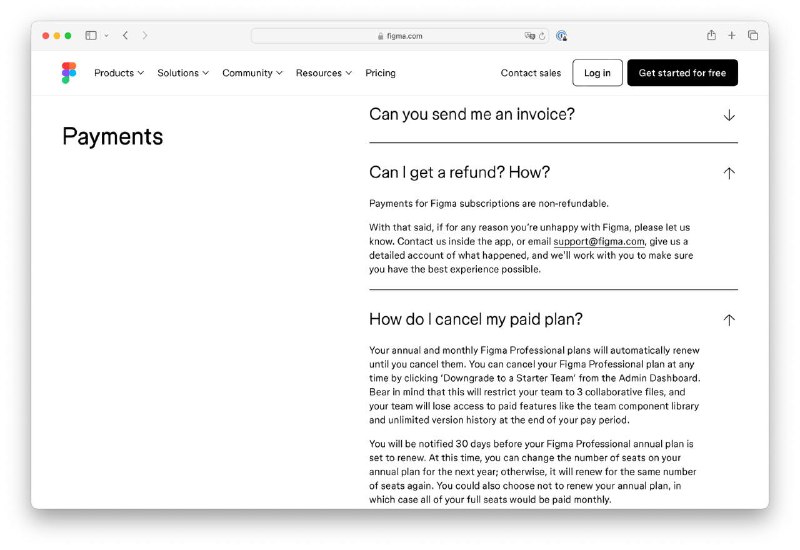Click the Contact sales link
The width and height of the screenshot is (800, 550).
(x=531, y=73)
